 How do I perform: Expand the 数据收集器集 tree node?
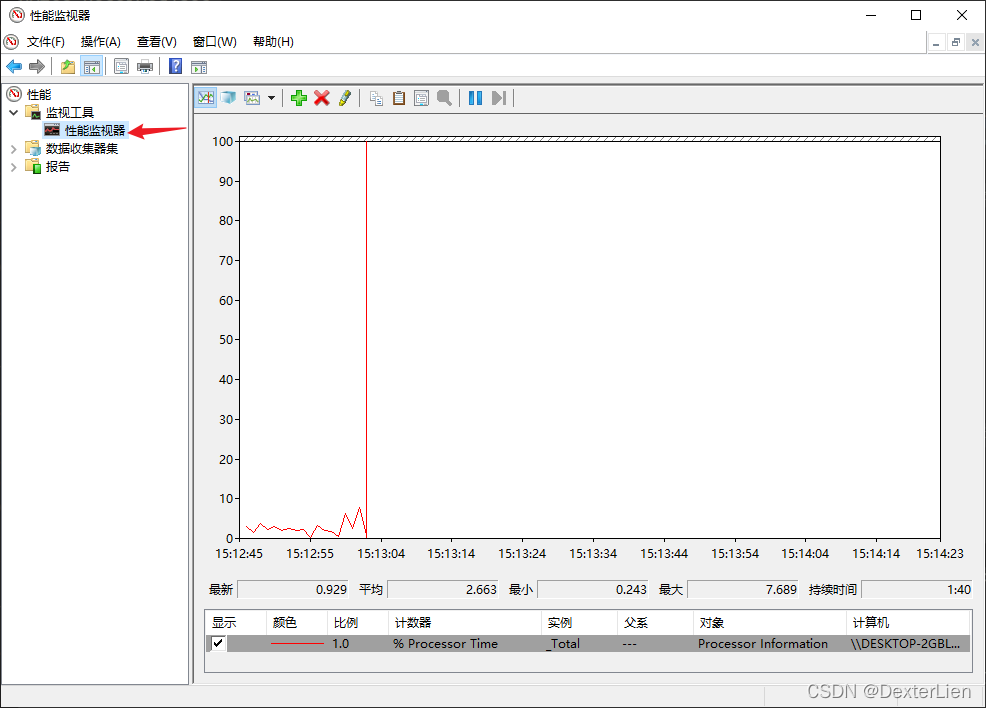point(13,149)
